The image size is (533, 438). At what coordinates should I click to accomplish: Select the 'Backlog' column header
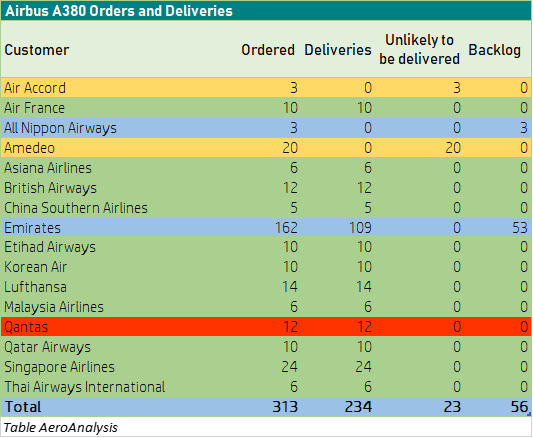[x=495, y=50]
